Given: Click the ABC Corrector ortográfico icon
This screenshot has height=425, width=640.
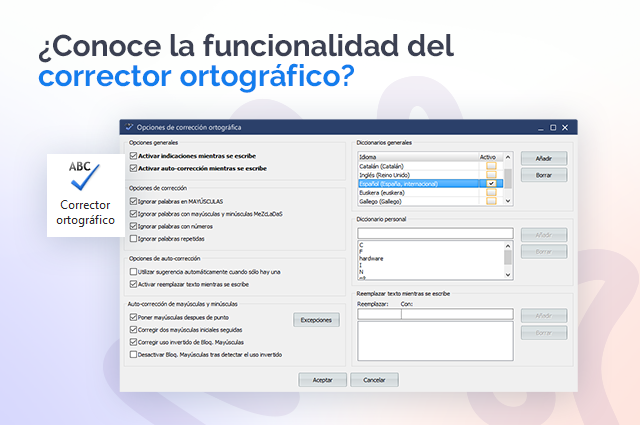Looking at the screenshot, I should click(x=85, y=178).
